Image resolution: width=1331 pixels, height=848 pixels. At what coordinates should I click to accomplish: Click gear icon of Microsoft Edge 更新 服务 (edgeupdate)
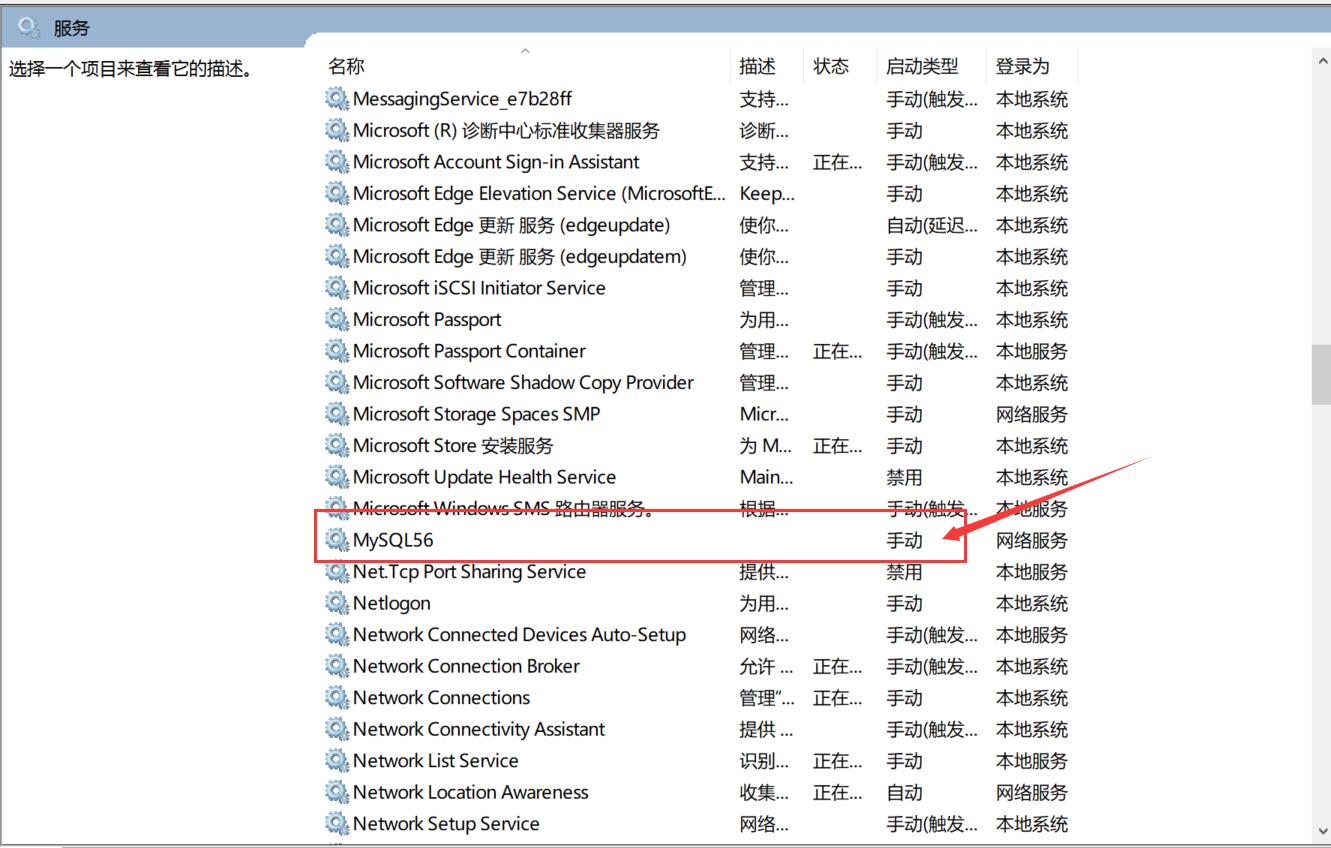337,225
